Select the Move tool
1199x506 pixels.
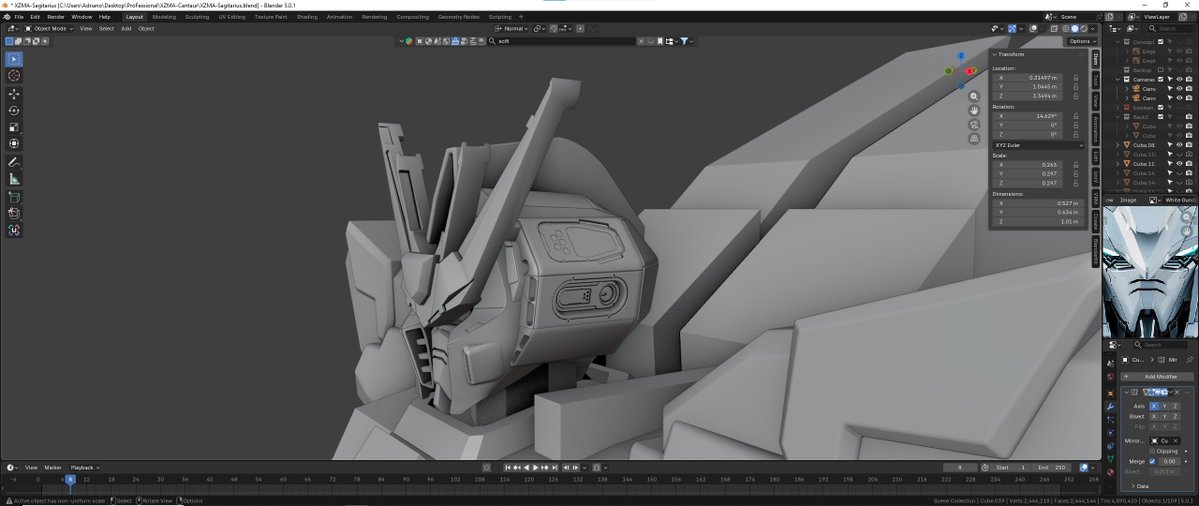click(14, 94)
